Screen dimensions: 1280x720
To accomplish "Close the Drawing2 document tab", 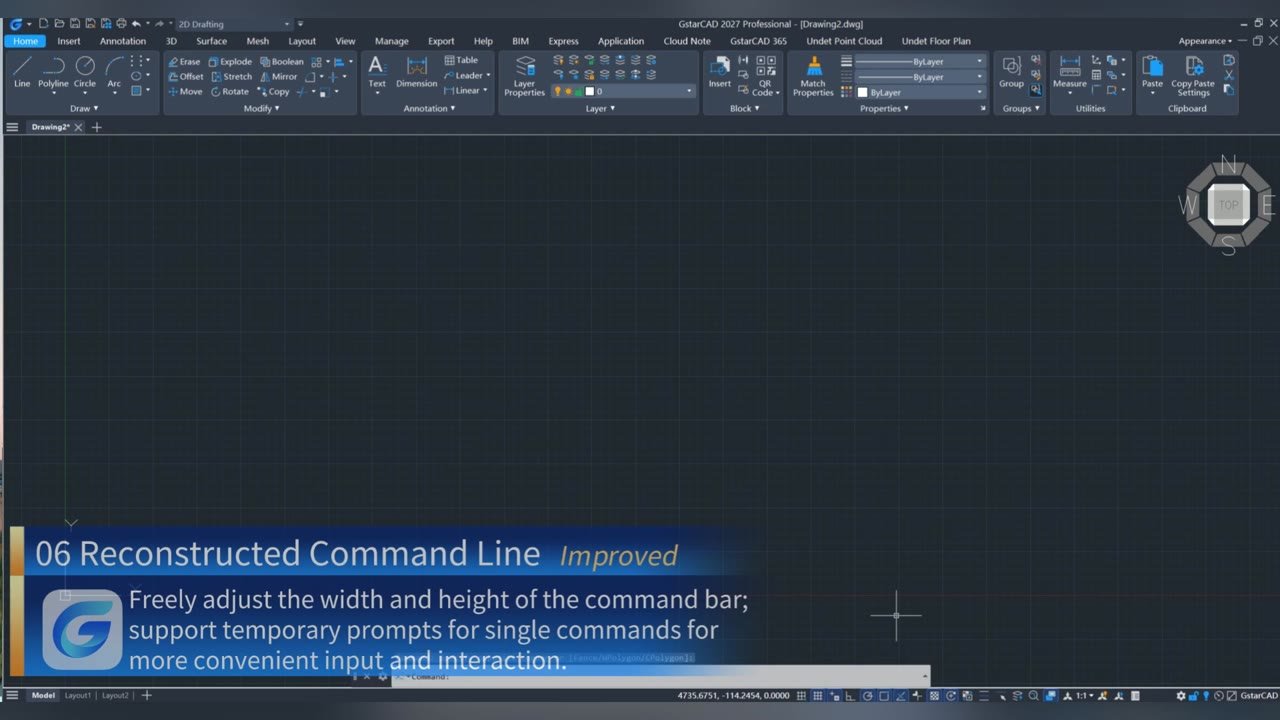I will click(79, 127).
